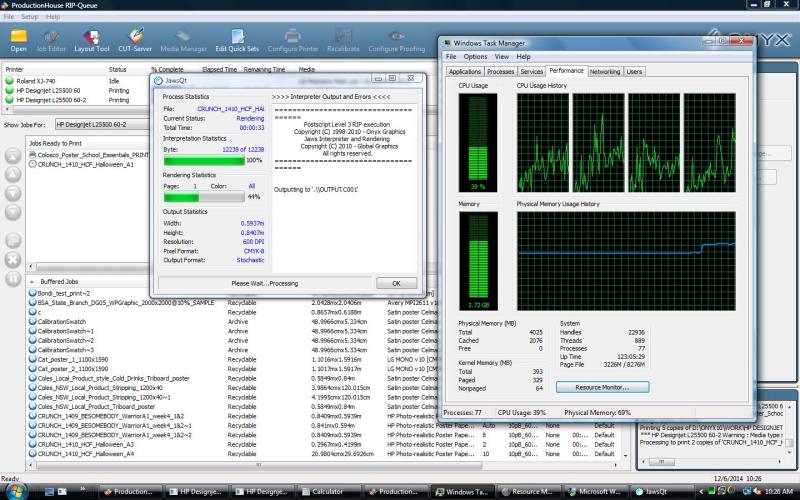The width and height of the screenshot is (800, 500).
Task: Open the Show Jobs For printer dropdown
Action: (x=101, y=124)
